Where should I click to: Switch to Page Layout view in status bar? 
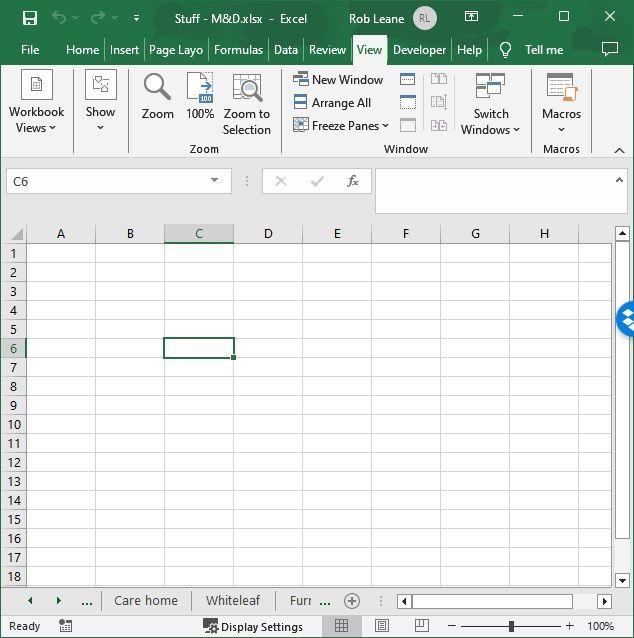coord(382,626)
